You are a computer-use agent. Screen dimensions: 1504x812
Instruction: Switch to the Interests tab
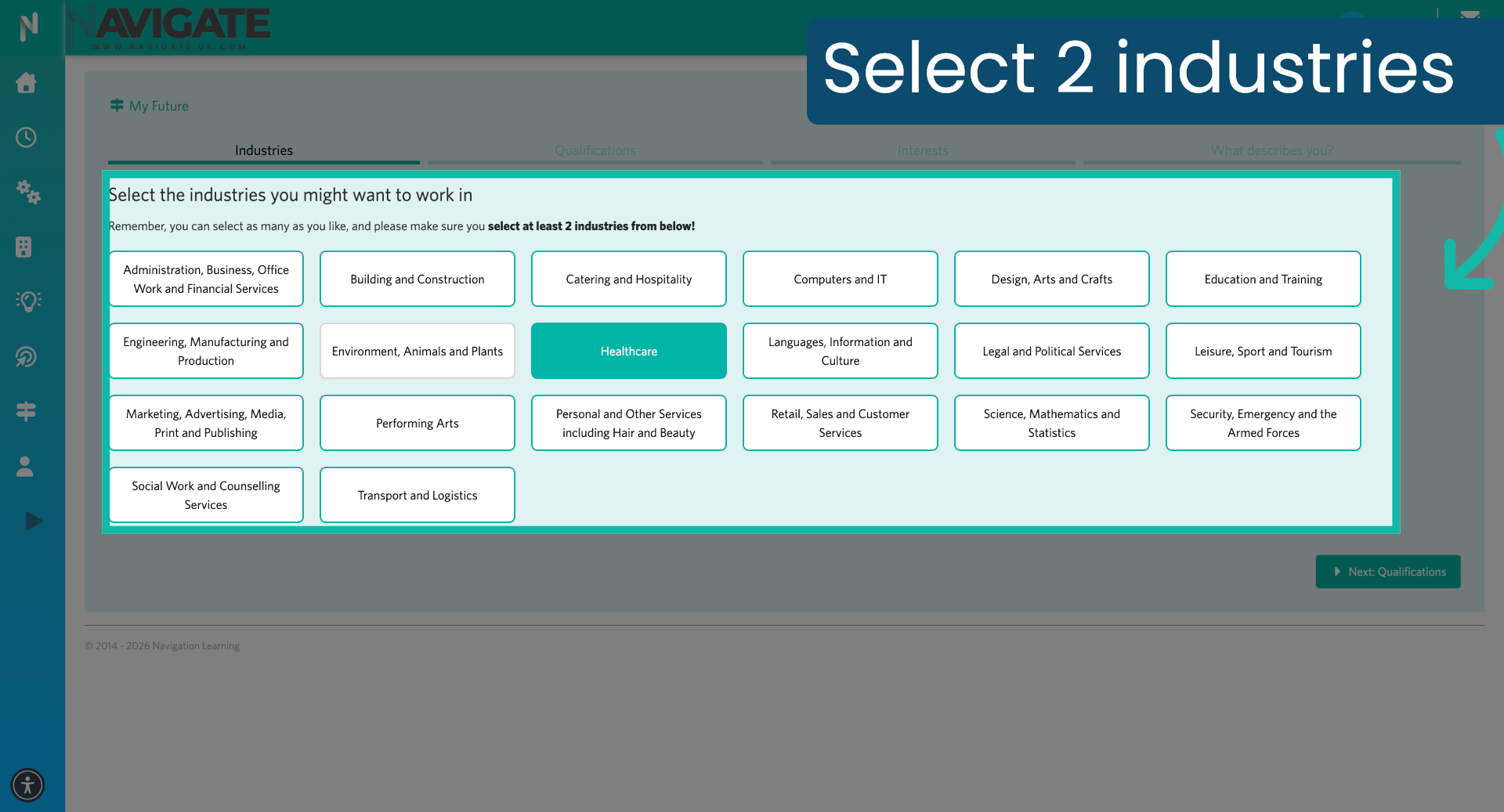pyautogui.click(x=923, y=150)
